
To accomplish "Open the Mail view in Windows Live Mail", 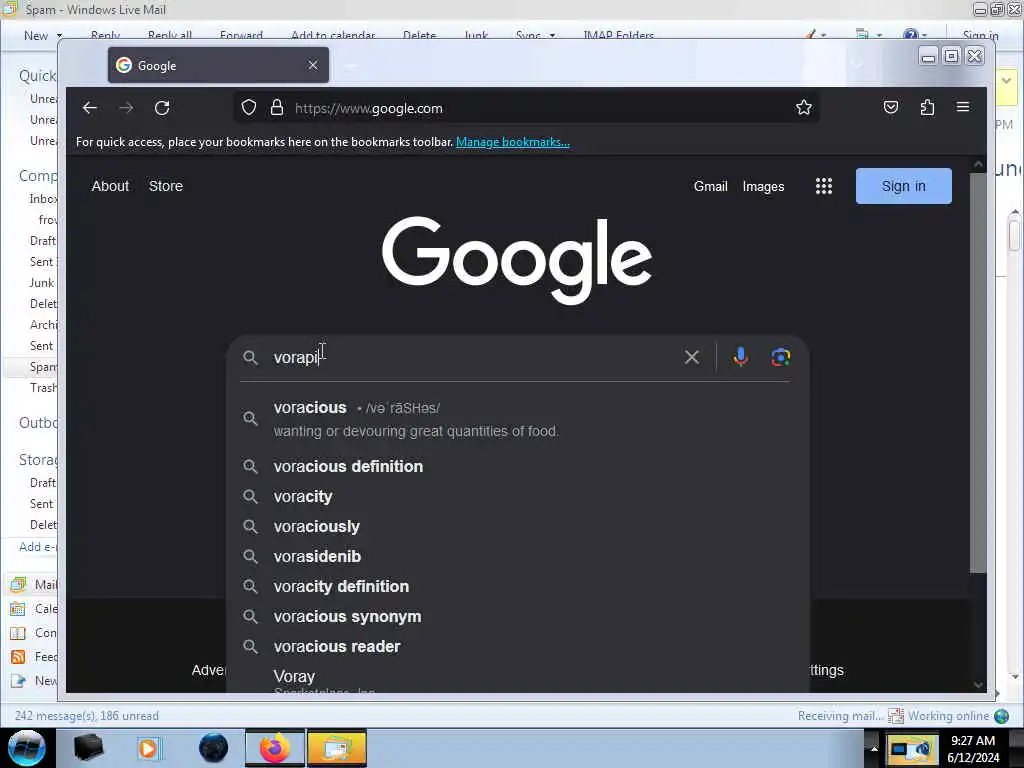I will pos(34,584).
